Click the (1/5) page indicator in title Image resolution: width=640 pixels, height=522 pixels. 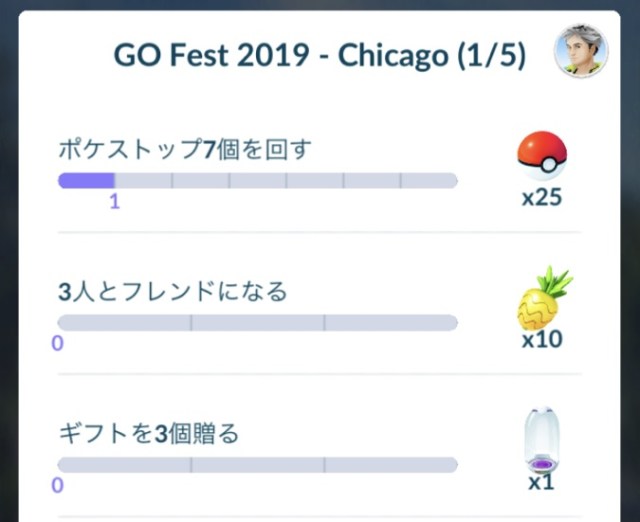(489, 56)
